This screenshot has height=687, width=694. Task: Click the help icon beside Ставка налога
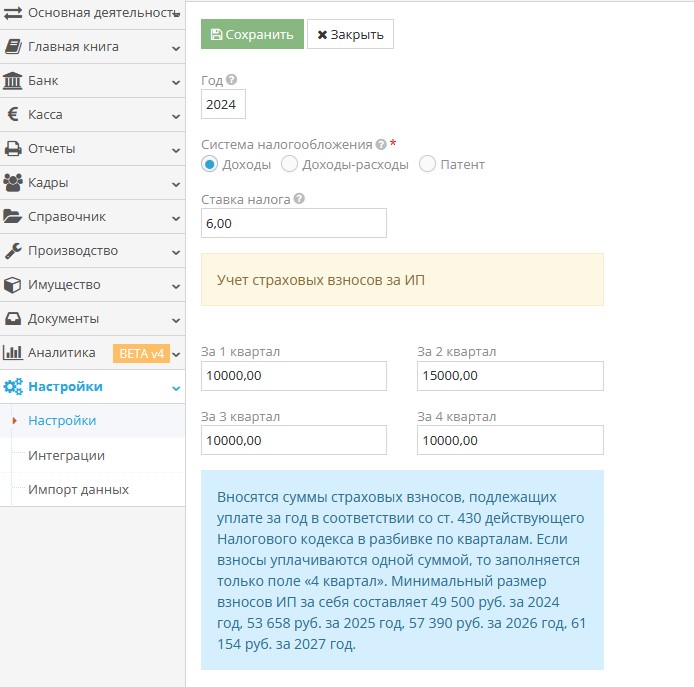[x=299, y=198]
